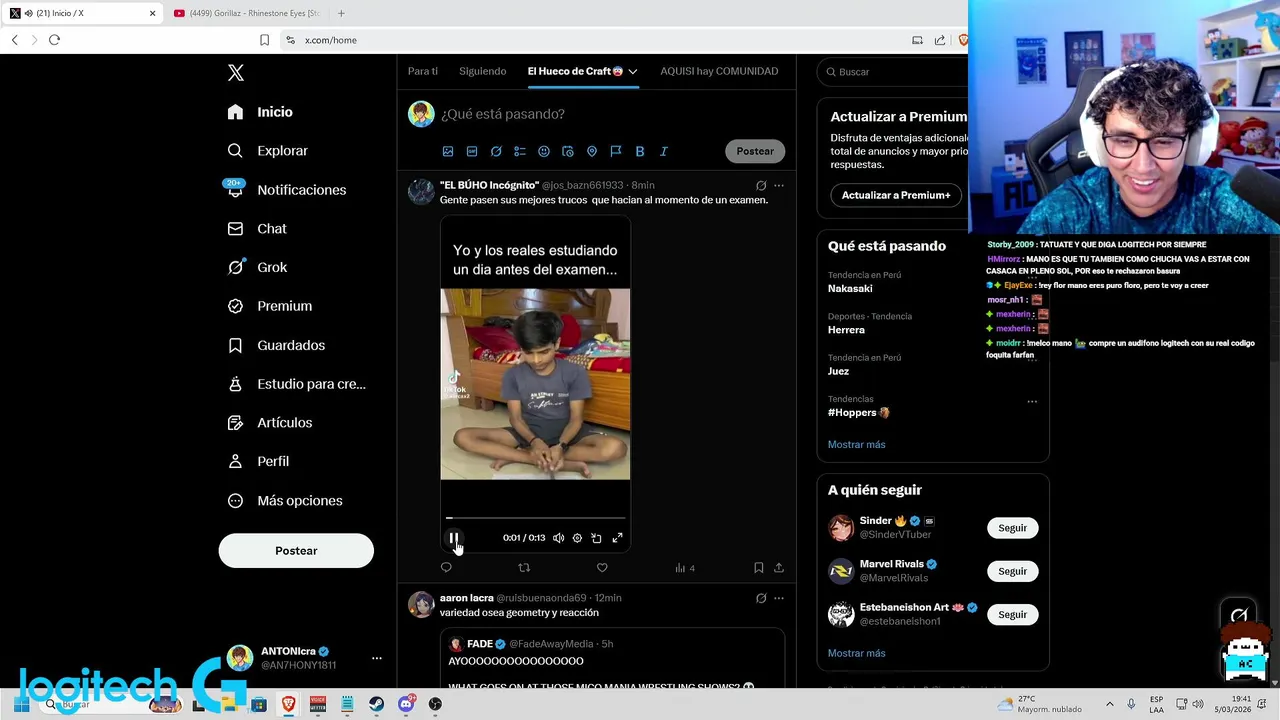Open Estudio para creadores in sidebar
This screenshot has height=720, width=1280.
pos(297,384)
